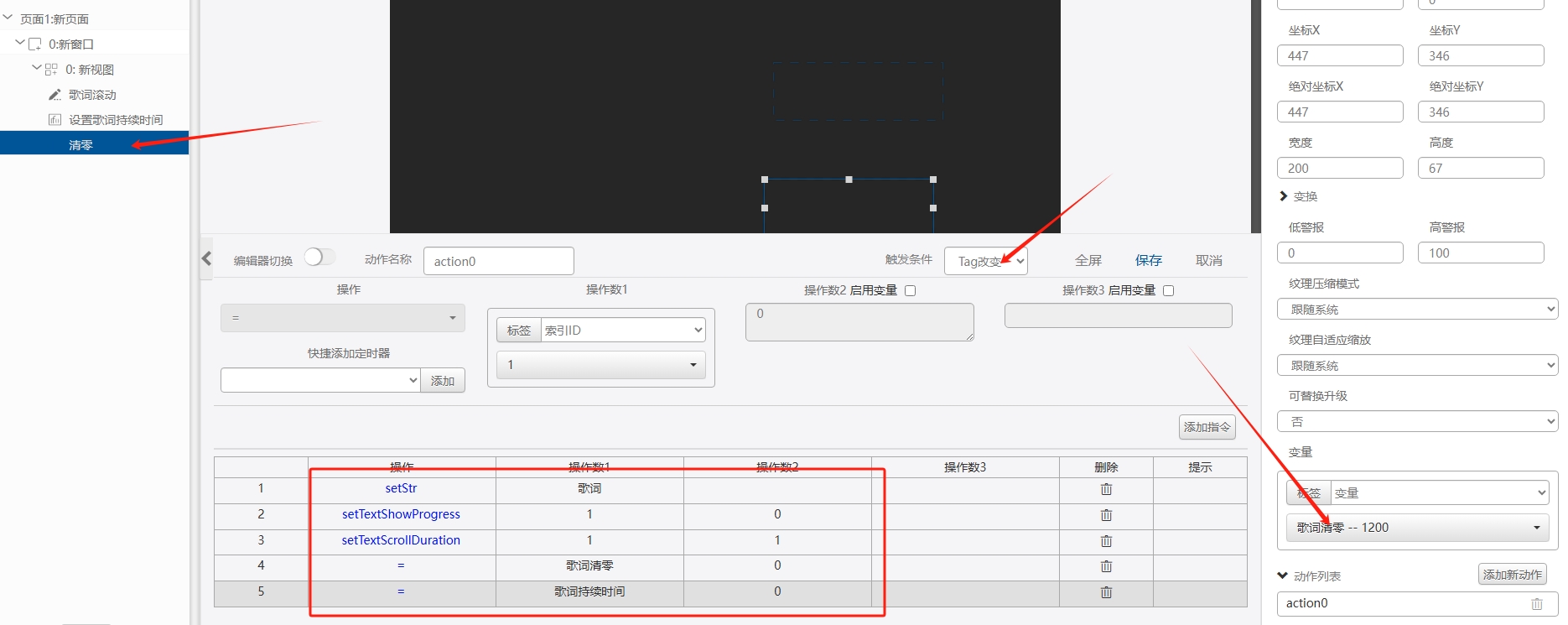Toggle the 编辑器切换 switch
Image resolution: width=1568 pixels, height=625 pixels.
[x=319, y=257]
